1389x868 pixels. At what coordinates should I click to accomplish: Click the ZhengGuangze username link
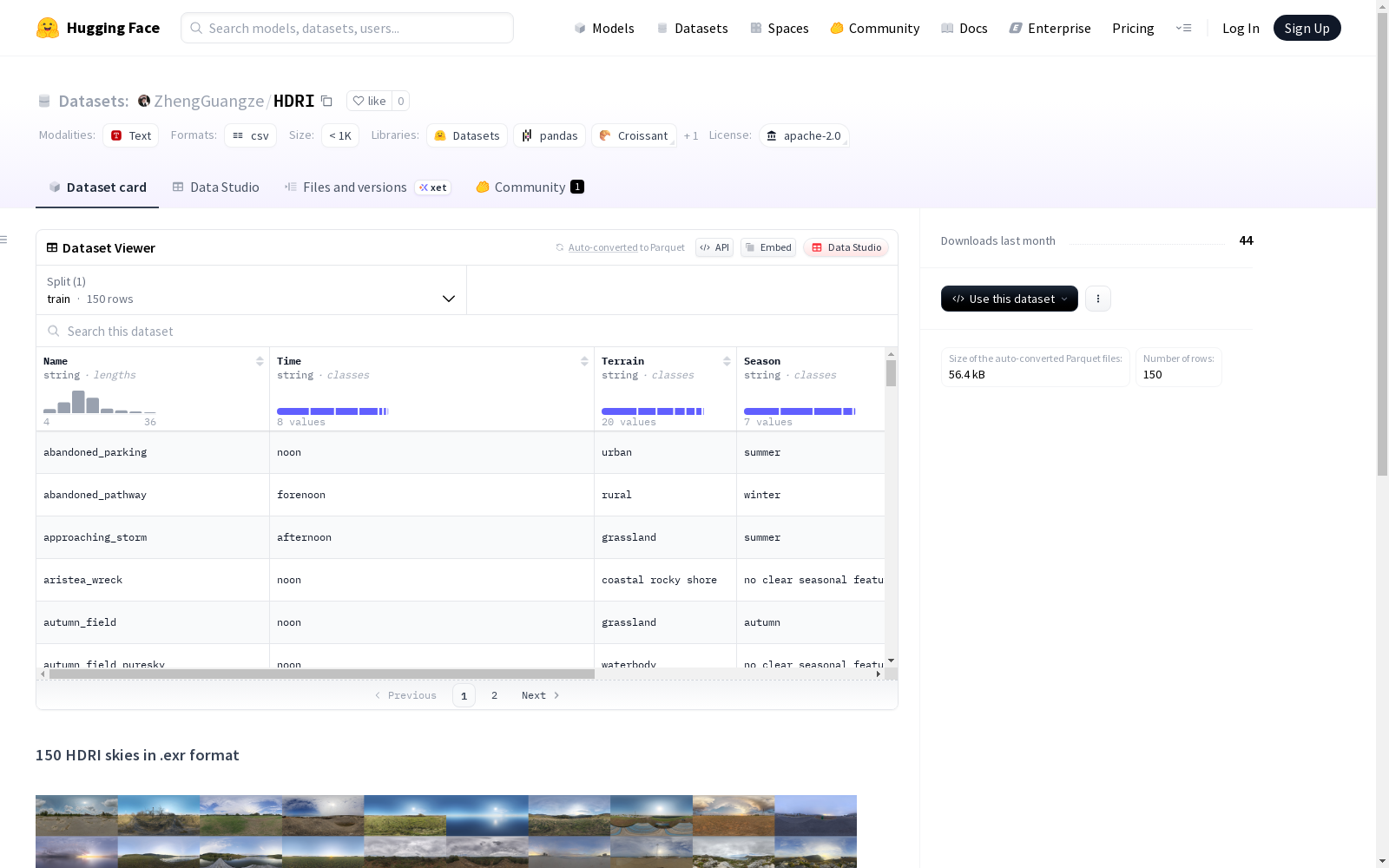coord(208,101)
